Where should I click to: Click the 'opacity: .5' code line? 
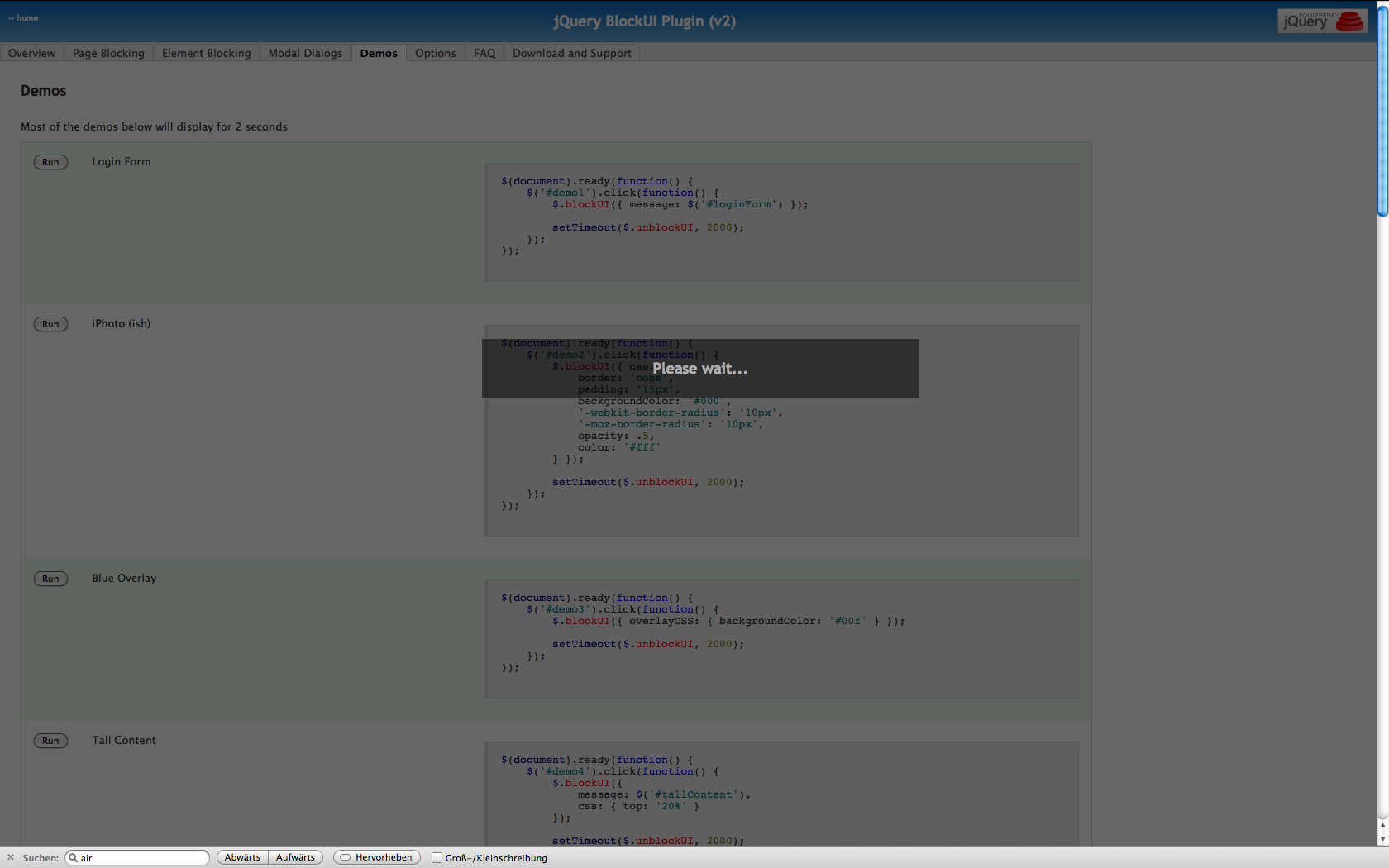[616, 436]
